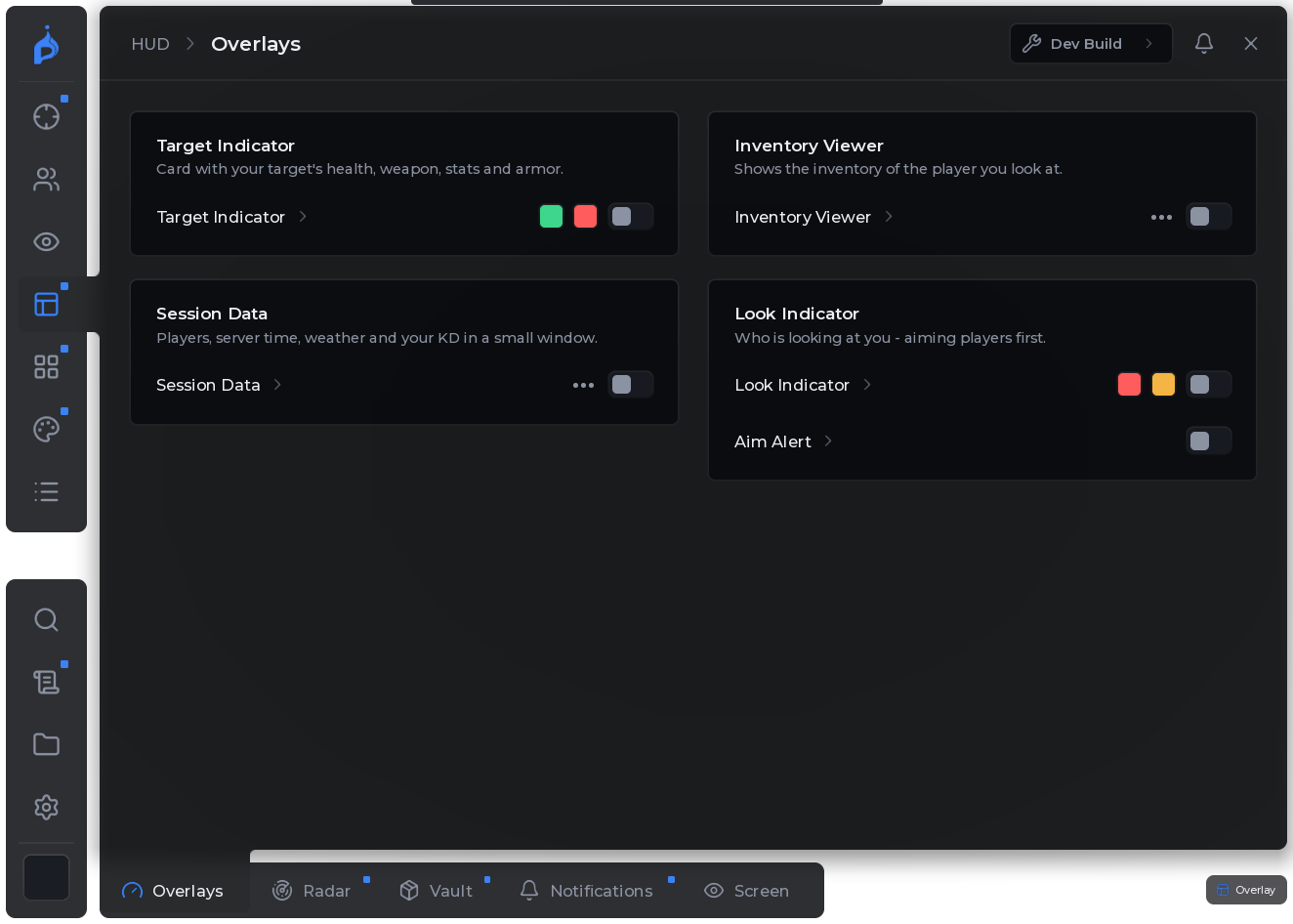Screen dimensions: 1293x924
Task: Open the scripts scroll icon in sidebar
Action: [x=46, y=682]
